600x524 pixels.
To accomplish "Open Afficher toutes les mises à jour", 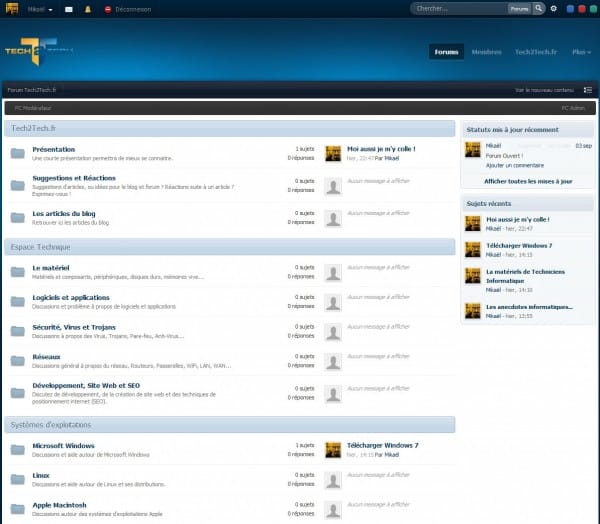I will [x=528, y=181].
